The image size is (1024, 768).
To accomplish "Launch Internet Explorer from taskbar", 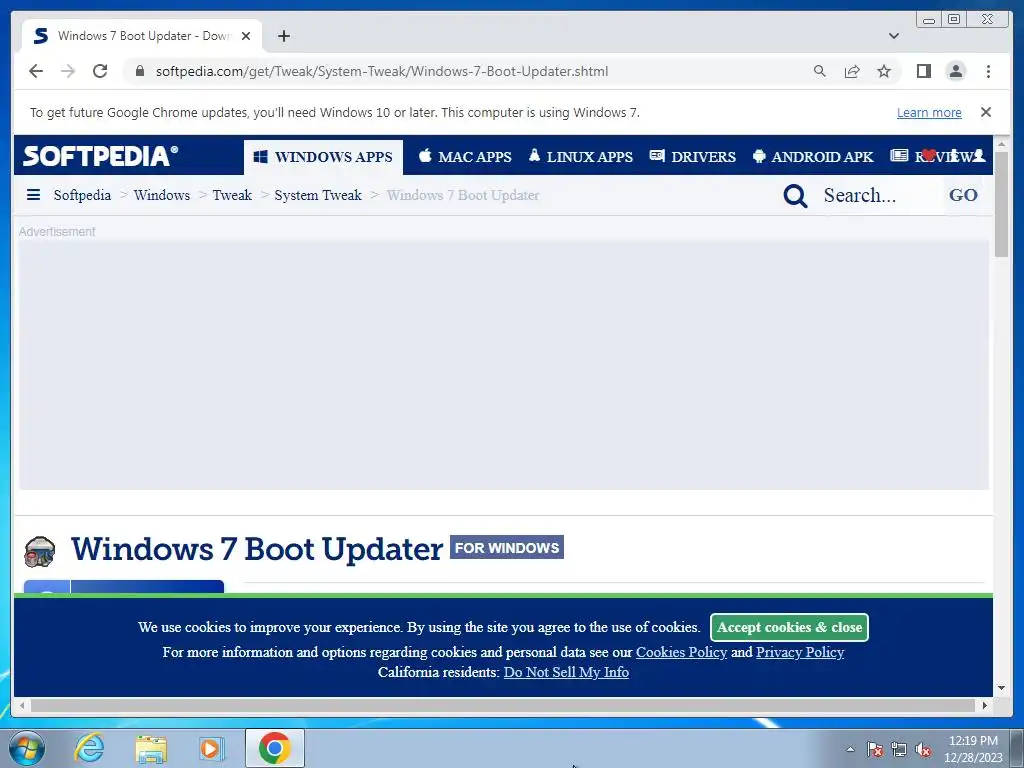I will [89, 748].
